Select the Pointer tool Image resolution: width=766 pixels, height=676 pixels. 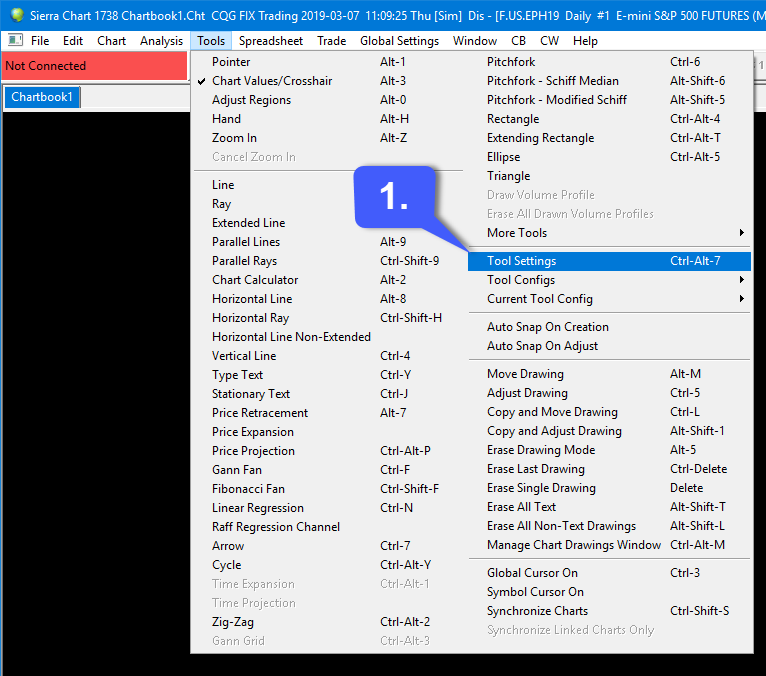[x=326, y=62]
